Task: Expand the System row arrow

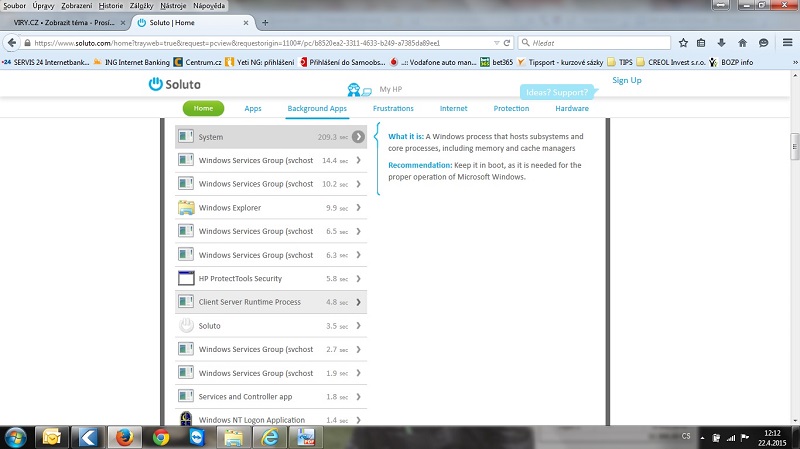Action: pyautogui.click(x=358, y=136)
